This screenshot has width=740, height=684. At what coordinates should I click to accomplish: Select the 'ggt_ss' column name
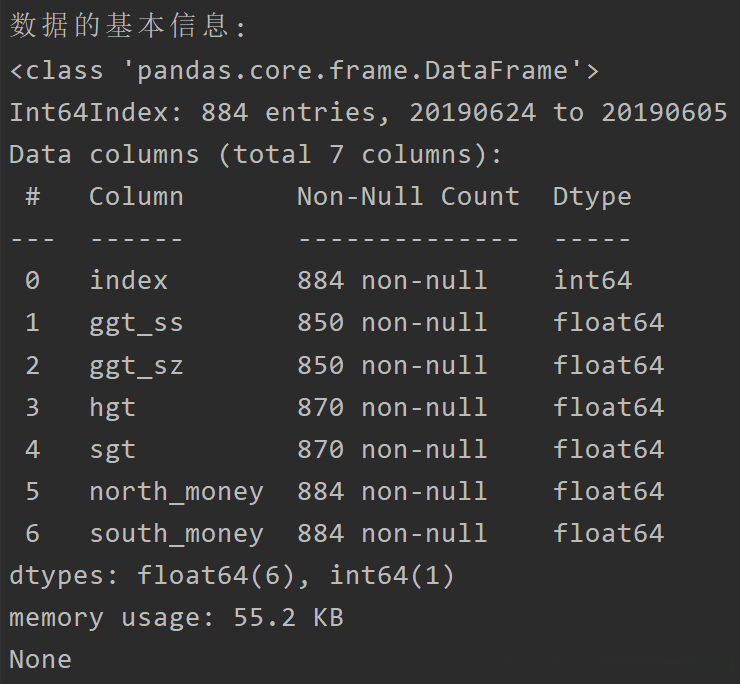coord(136,323)
